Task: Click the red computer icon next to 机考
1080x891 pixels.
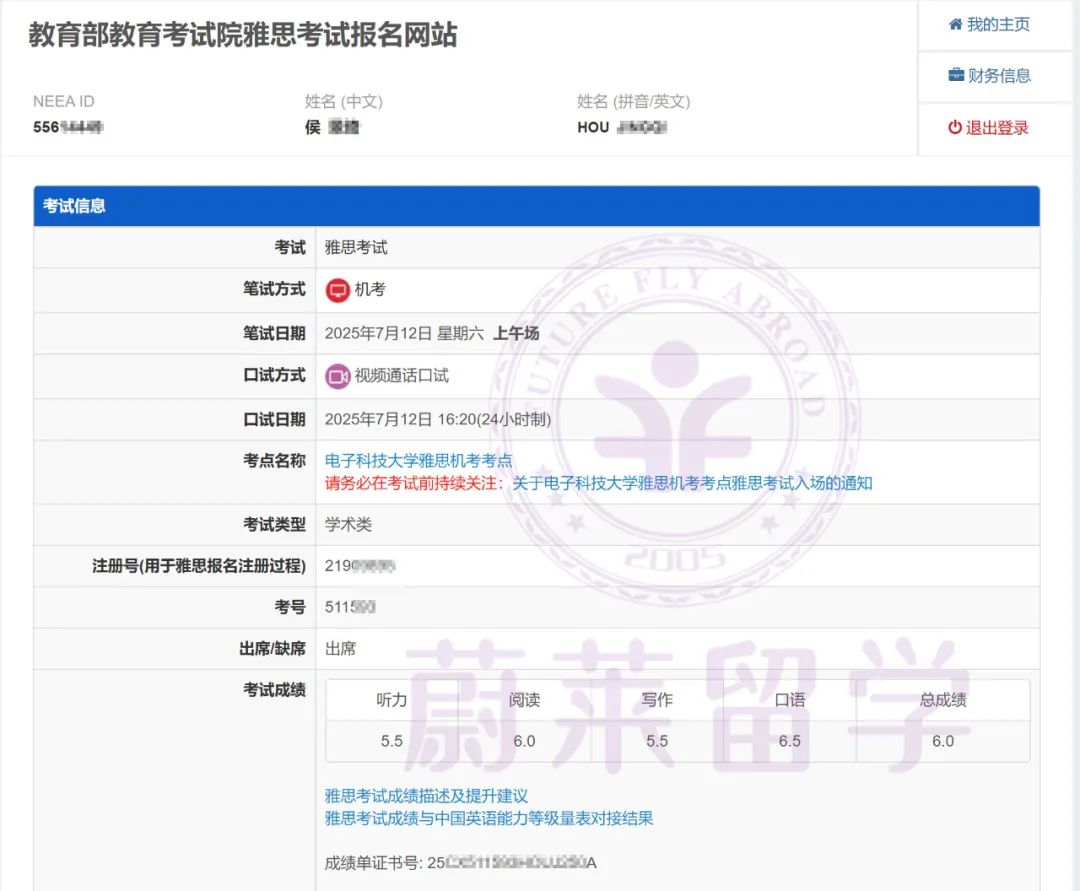Action: tap(338, 290)
